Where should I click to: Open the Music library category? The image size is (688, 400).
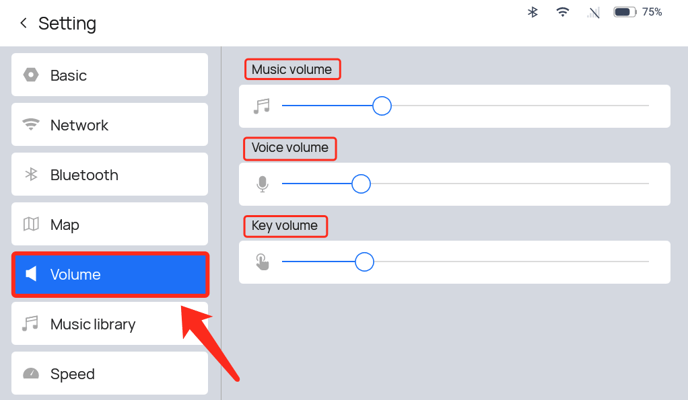110,324
